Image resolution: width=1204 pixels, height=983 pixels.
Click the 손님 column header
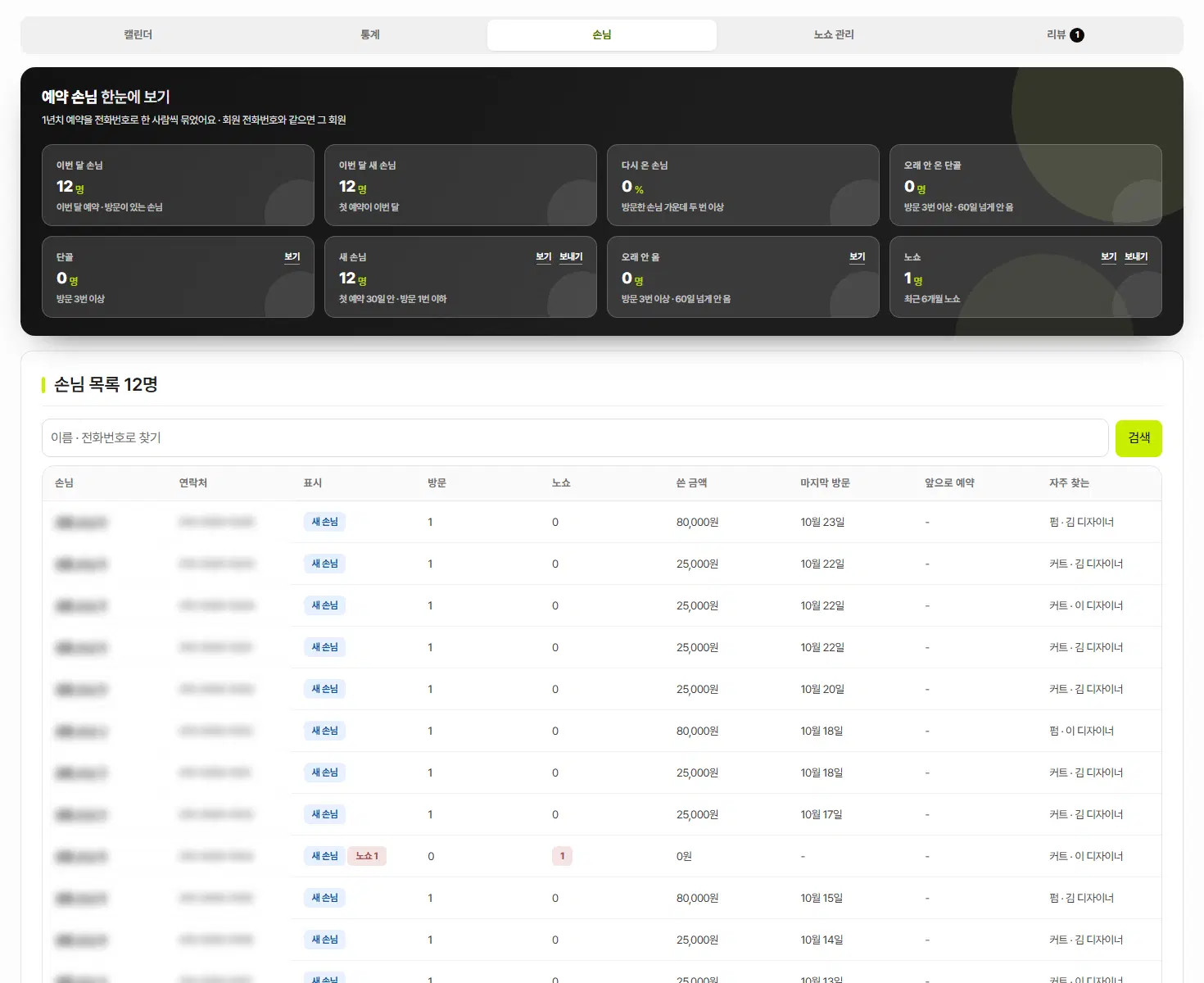click(x=64, y=483)
